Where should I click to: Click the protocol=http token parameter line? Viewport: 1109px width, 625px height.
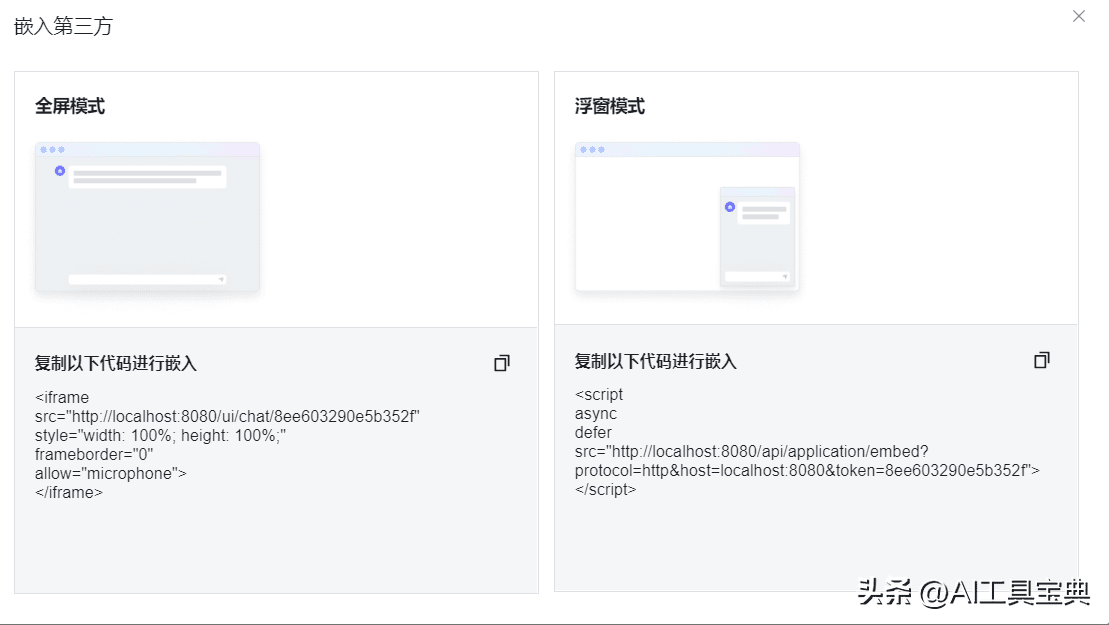coord(807,471)
